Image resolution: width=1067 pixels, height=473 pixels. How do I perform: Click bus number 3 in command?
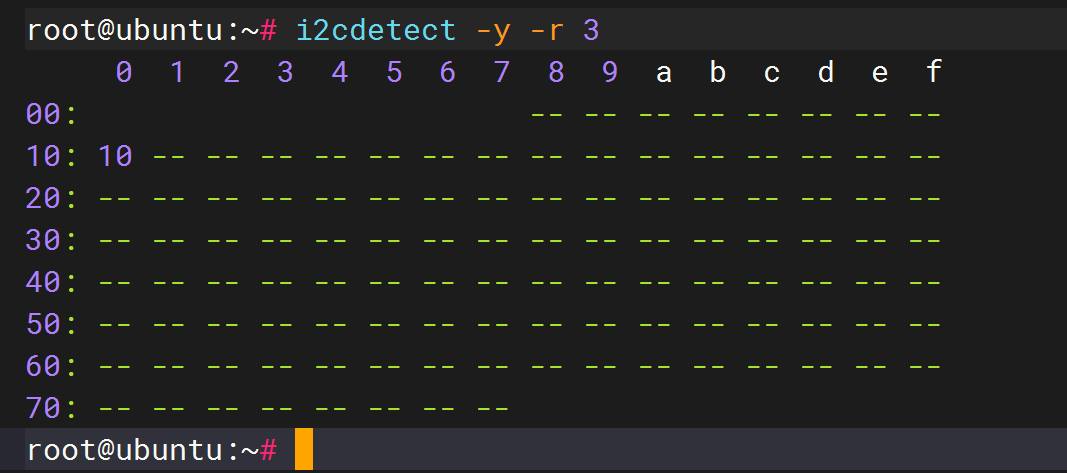click(x=591, y=31)
